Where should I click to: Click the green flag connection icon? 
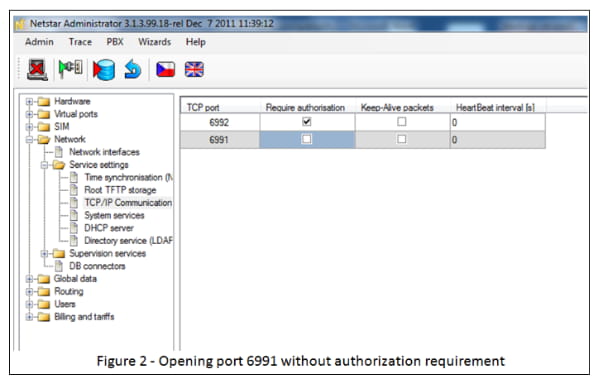tap(71, 69)
